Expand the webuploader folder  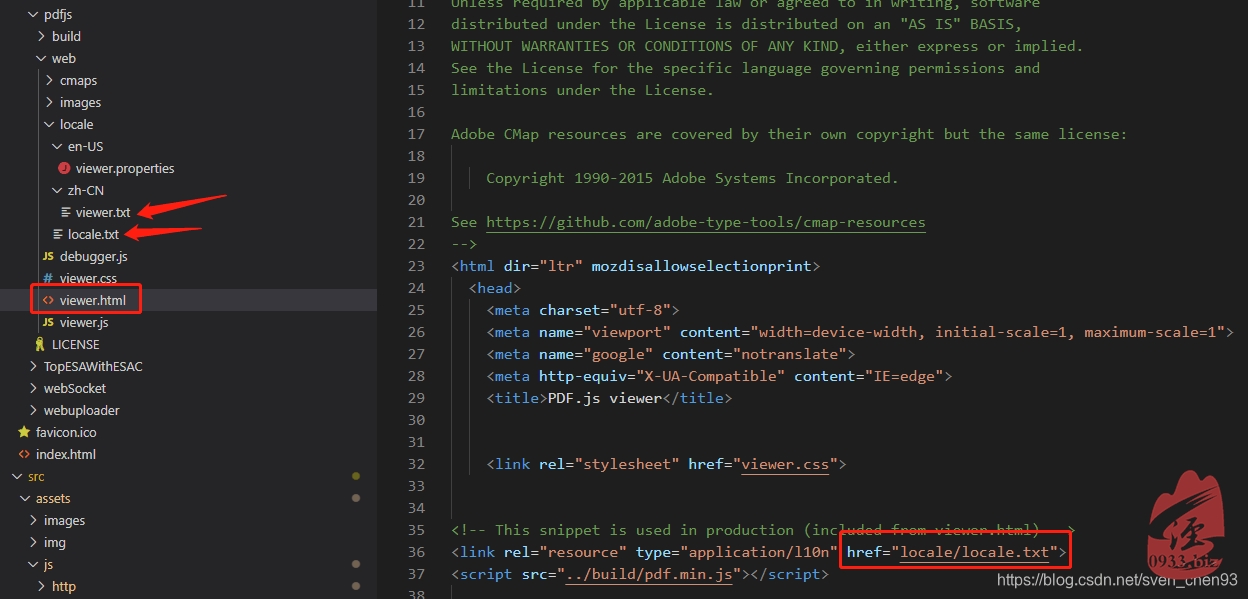[33, 411]
